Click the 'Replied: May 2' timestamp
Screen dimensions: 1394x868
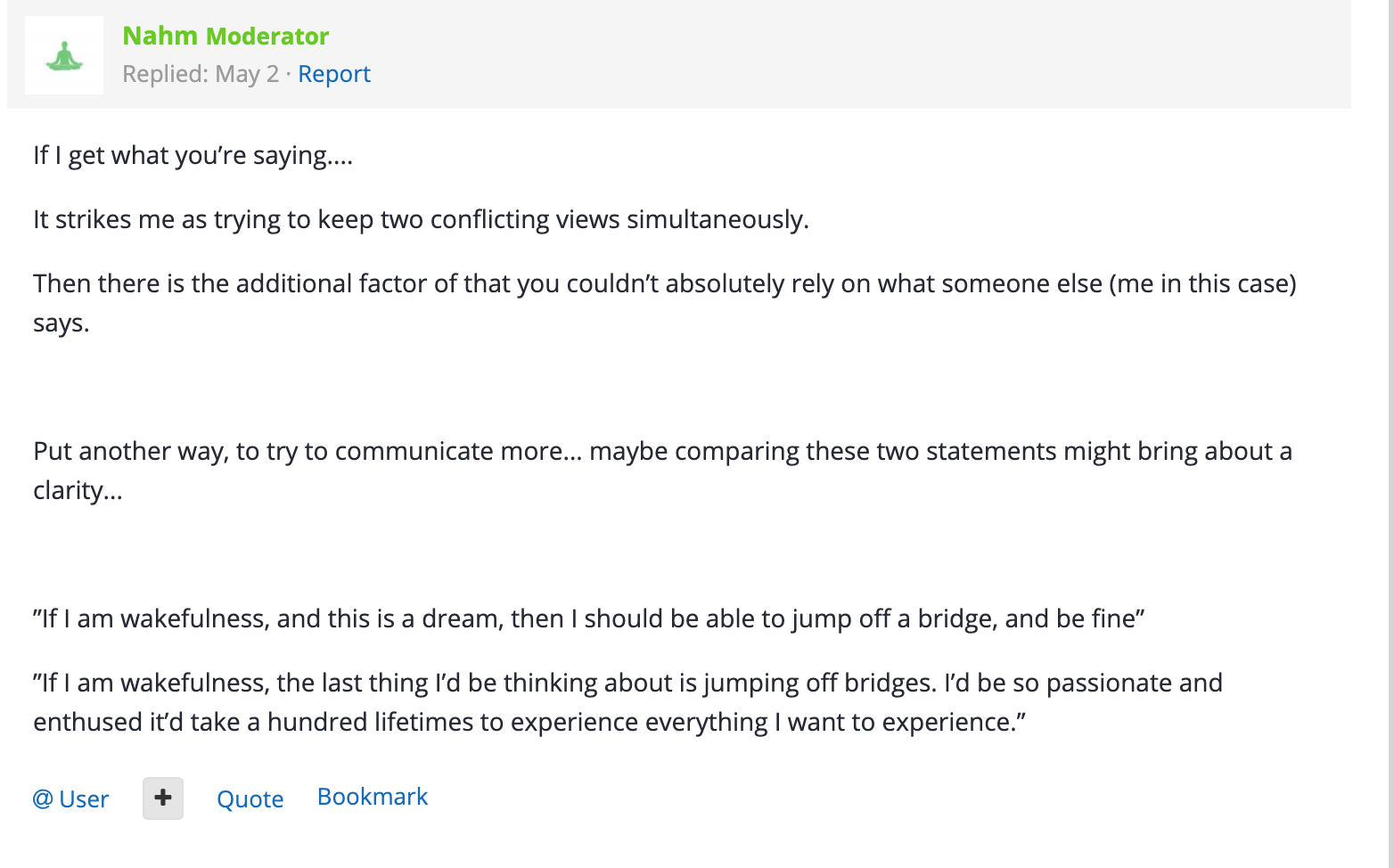201,74
